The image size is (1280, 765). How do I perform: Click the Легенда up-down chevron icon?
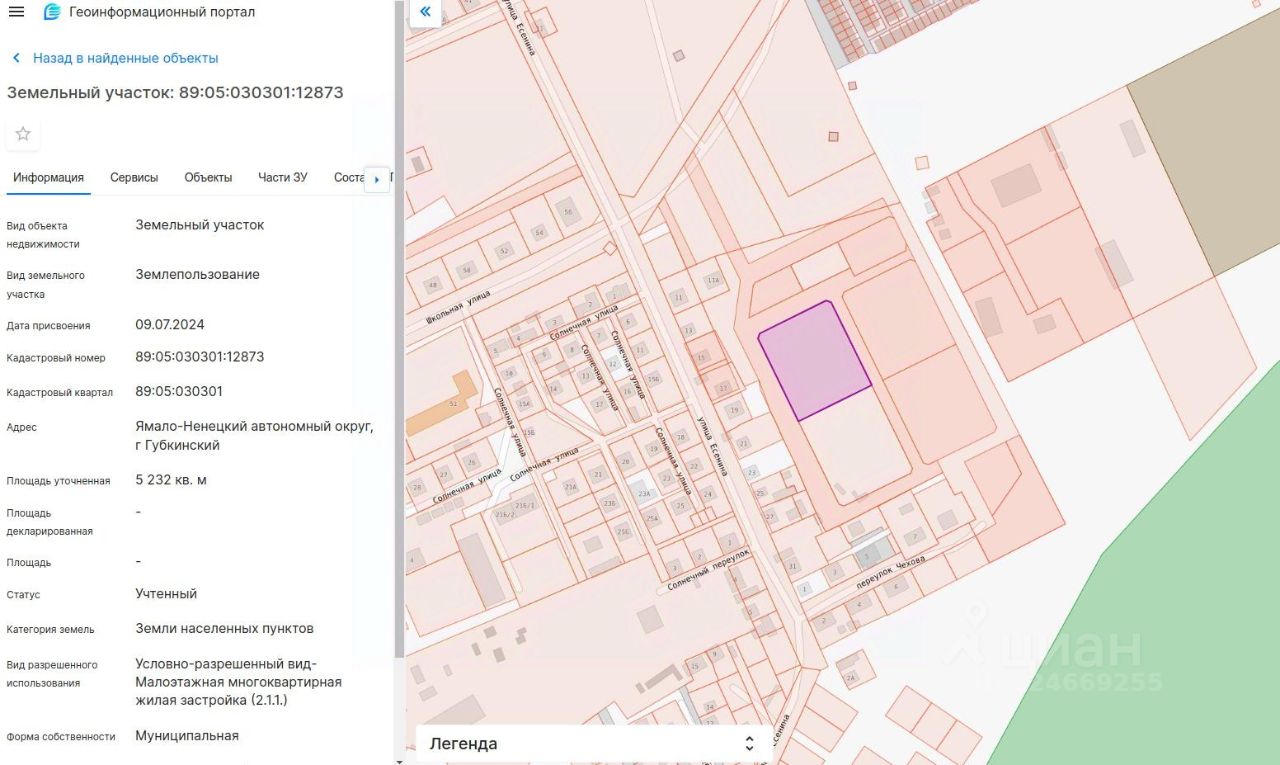click(x=749, y=743)
